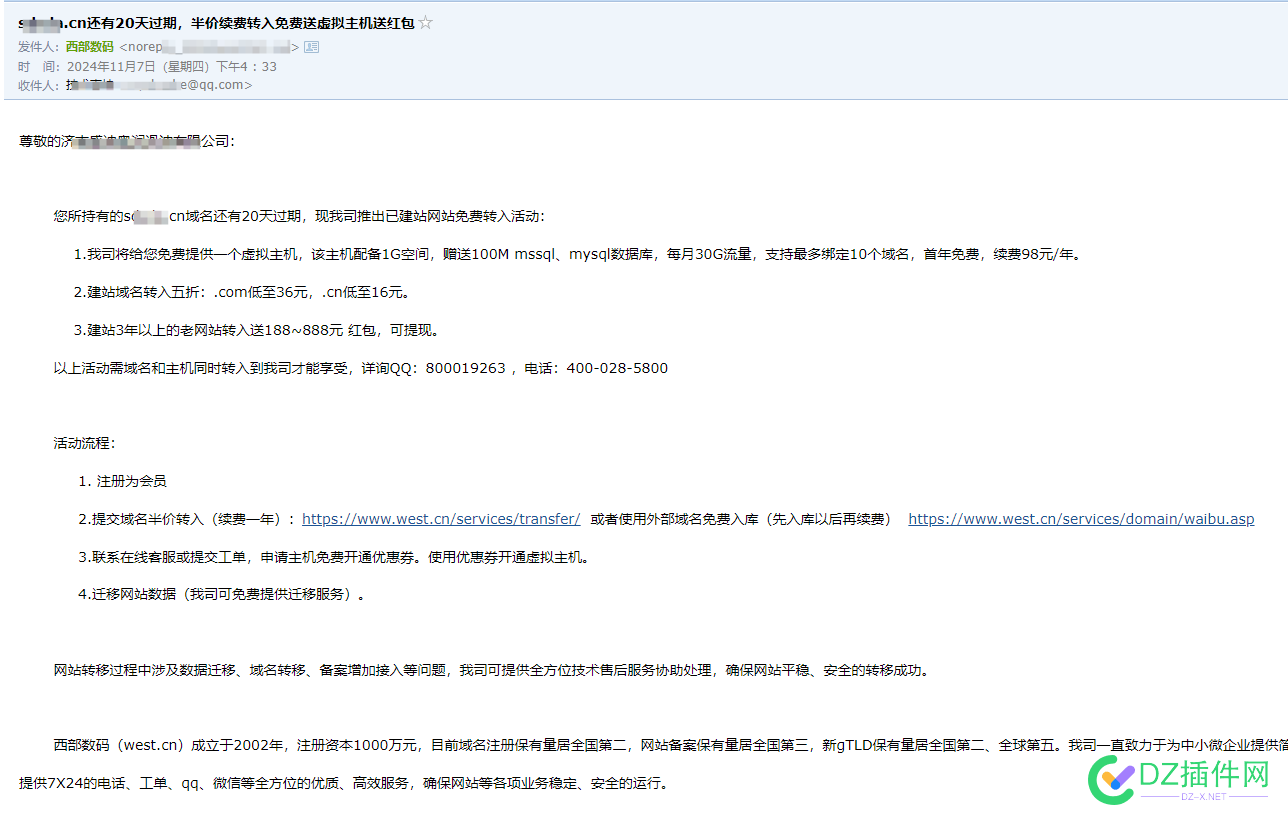
Task: Select the recipient address ending @qq.com
Action: pyautogui.click(x=159, y=85)
